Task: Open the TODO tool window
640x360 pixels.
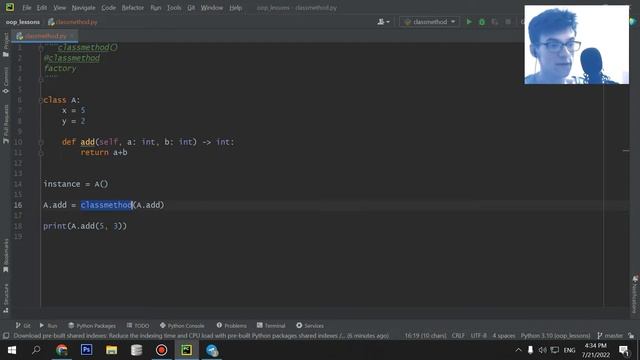Action: click(138, 325)
